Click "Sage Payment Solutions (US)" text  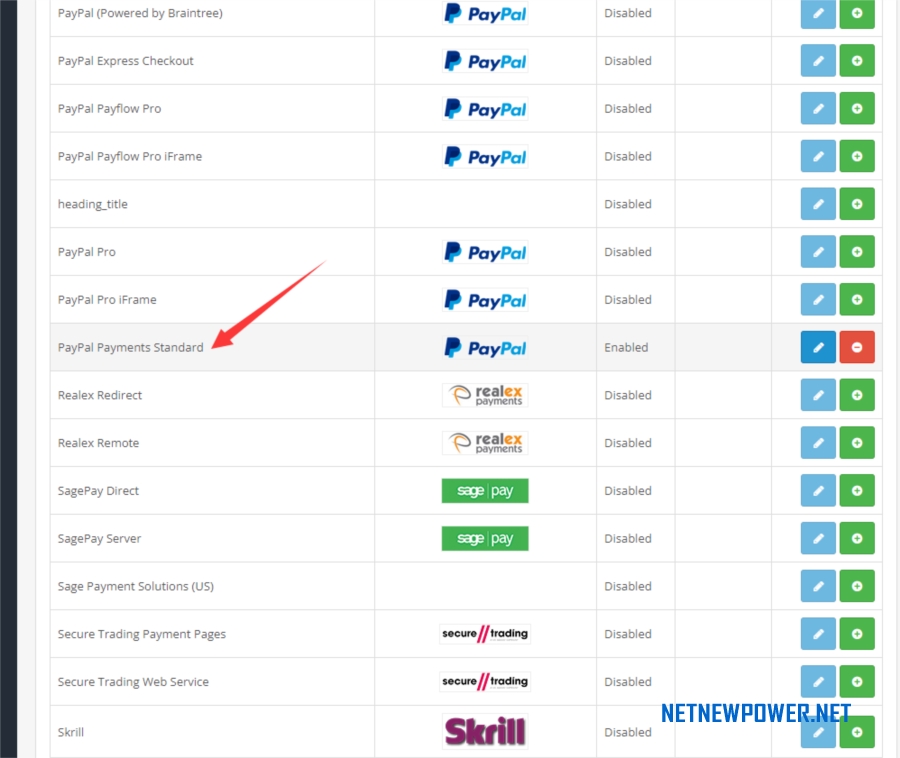(x=135, y=586)
